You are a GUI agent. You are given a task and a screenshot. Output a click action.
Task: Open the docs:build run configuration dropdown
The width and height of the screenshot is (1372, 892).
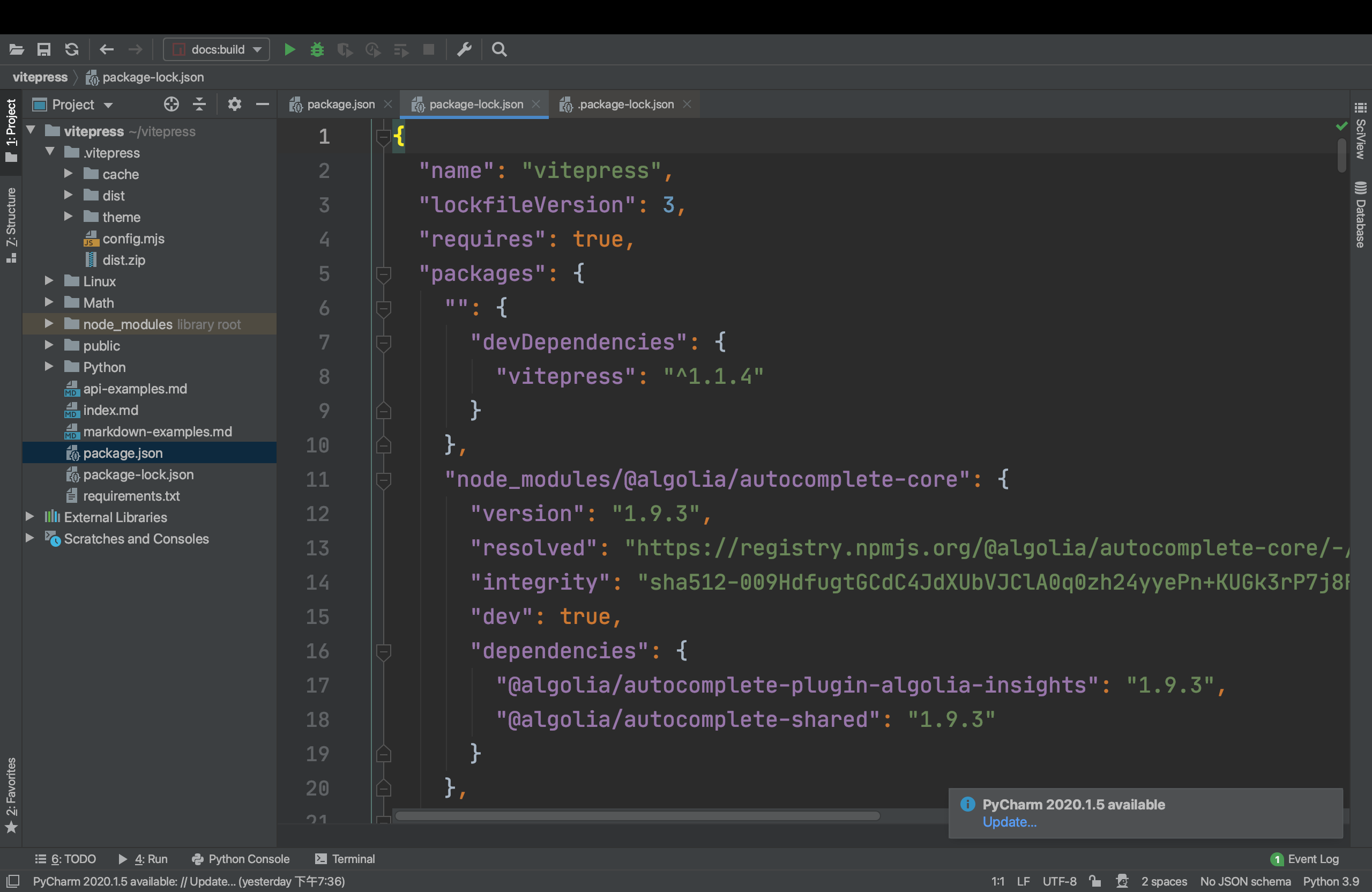click(x=217, y=50)
